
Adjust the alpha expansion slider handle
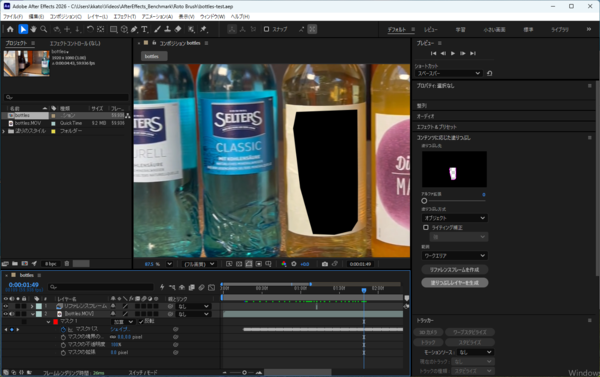(424, 201)
